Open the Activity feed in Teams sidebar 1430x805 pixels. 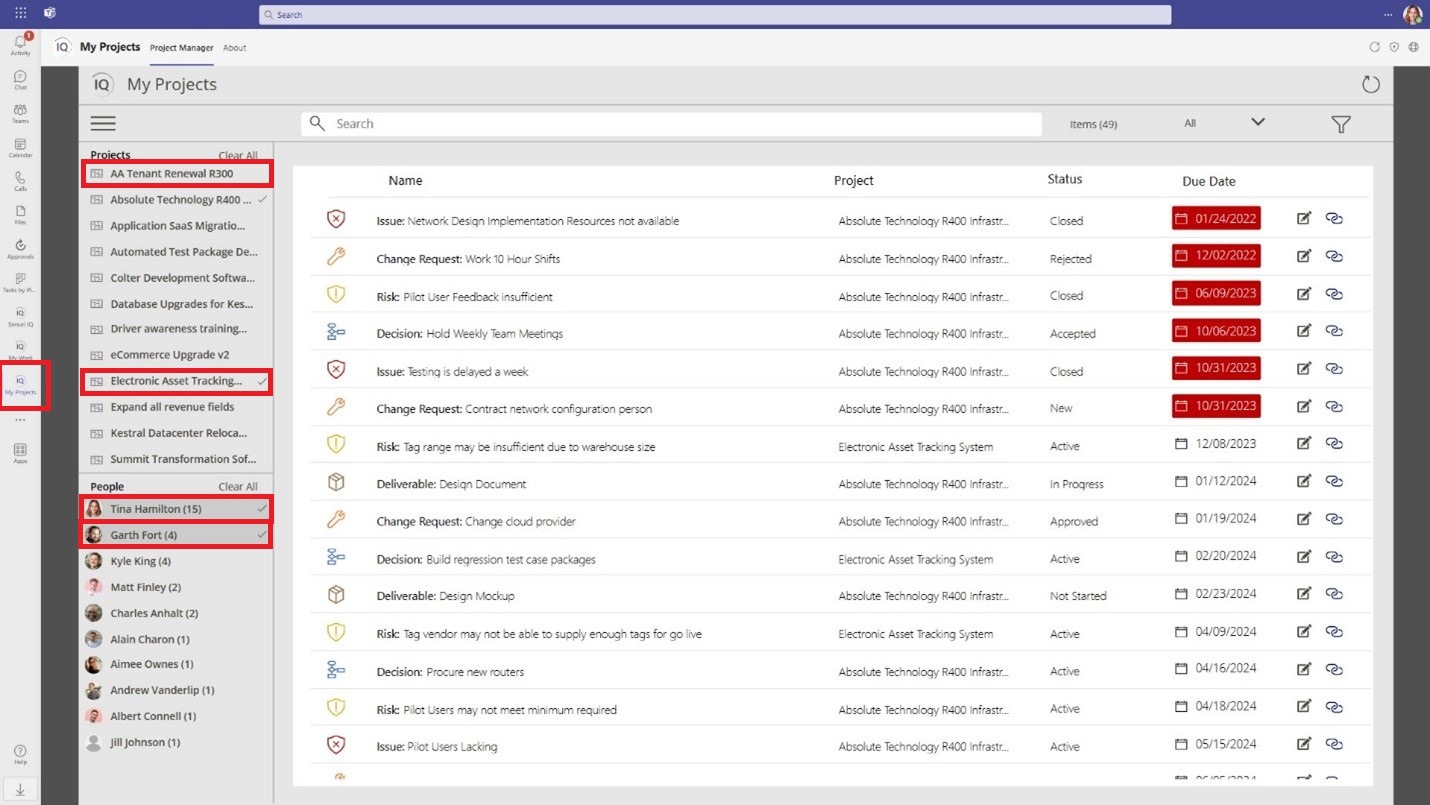20,44
